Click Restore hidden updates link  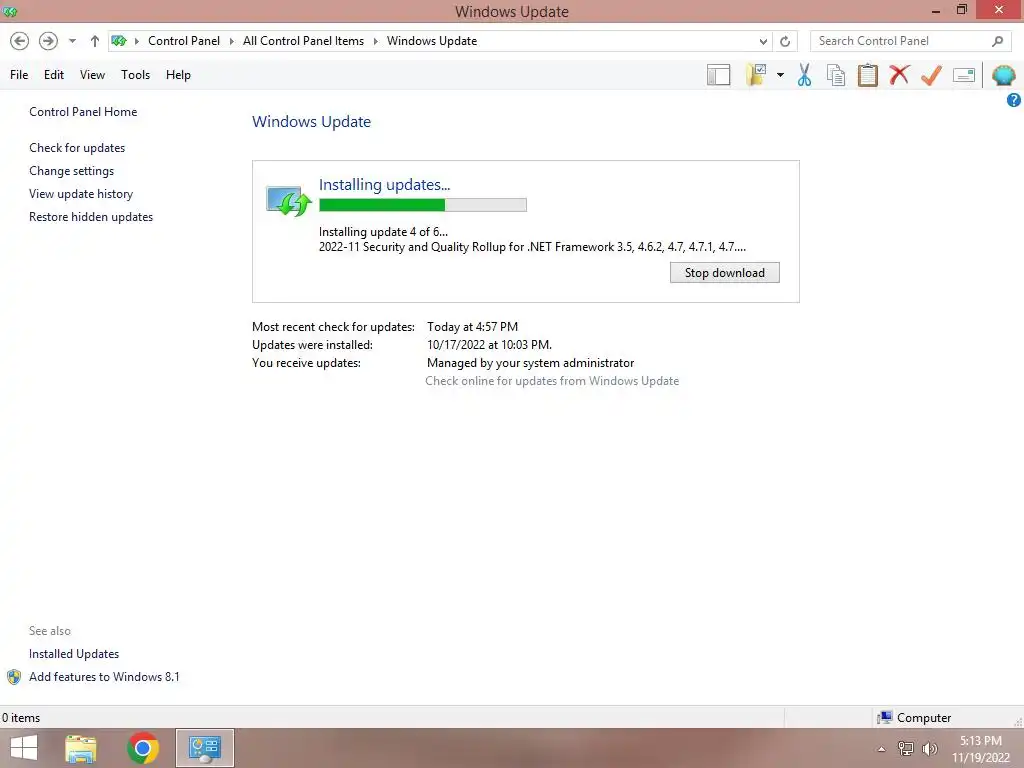(x=91, y=217)
